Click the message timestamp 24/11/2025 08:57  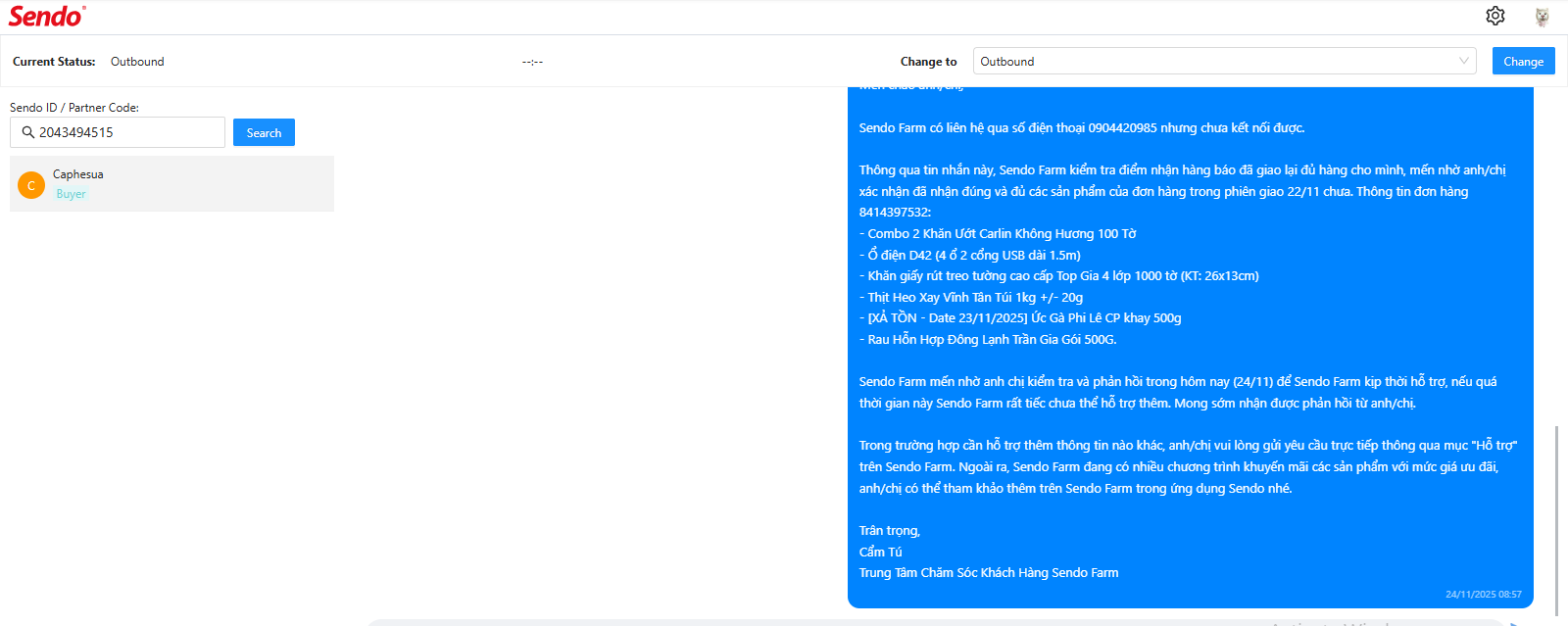pos(1483,594)
